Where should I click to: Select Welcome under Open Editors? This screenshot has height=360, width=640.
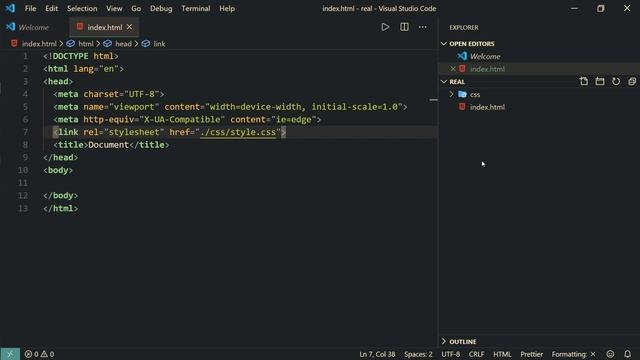click(x=485, y=56)
